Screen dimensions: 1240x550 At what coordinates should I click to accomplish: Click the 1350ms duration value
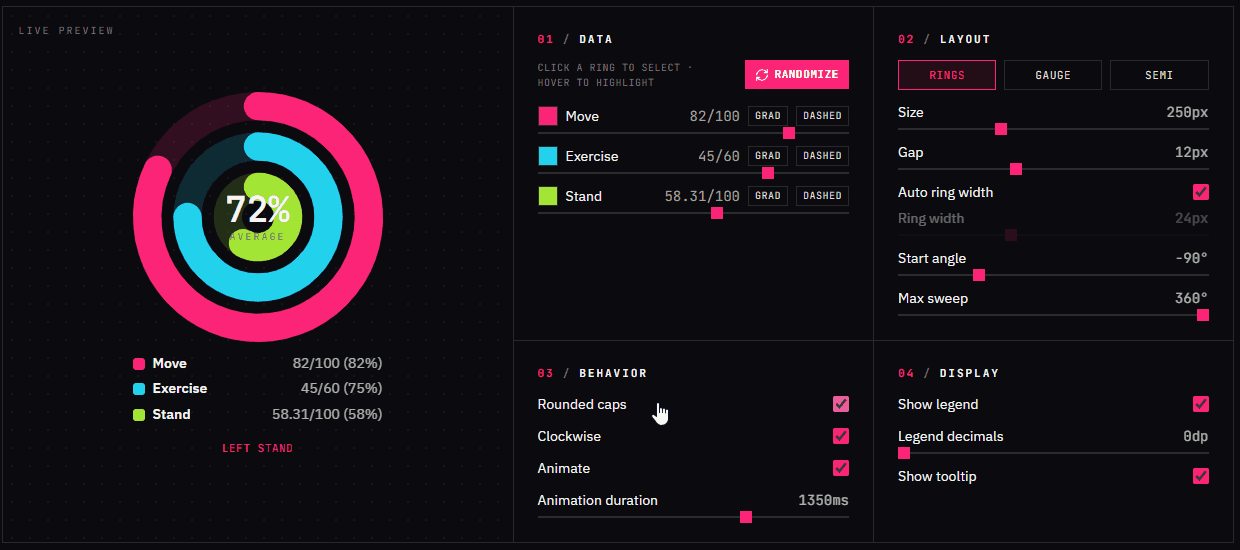coord(823,500)
